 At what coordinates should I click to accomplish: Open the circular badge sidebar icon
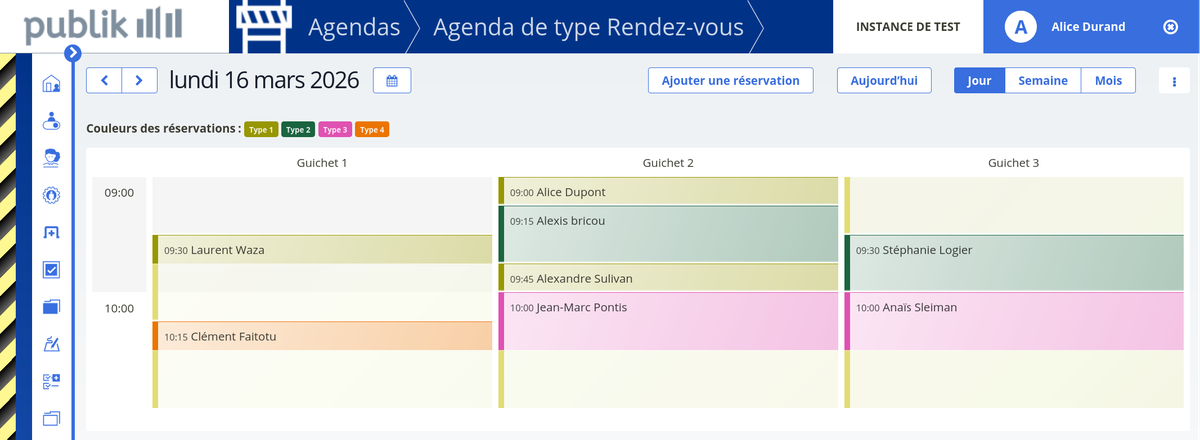pyautogui.click(x=52, y=195)
